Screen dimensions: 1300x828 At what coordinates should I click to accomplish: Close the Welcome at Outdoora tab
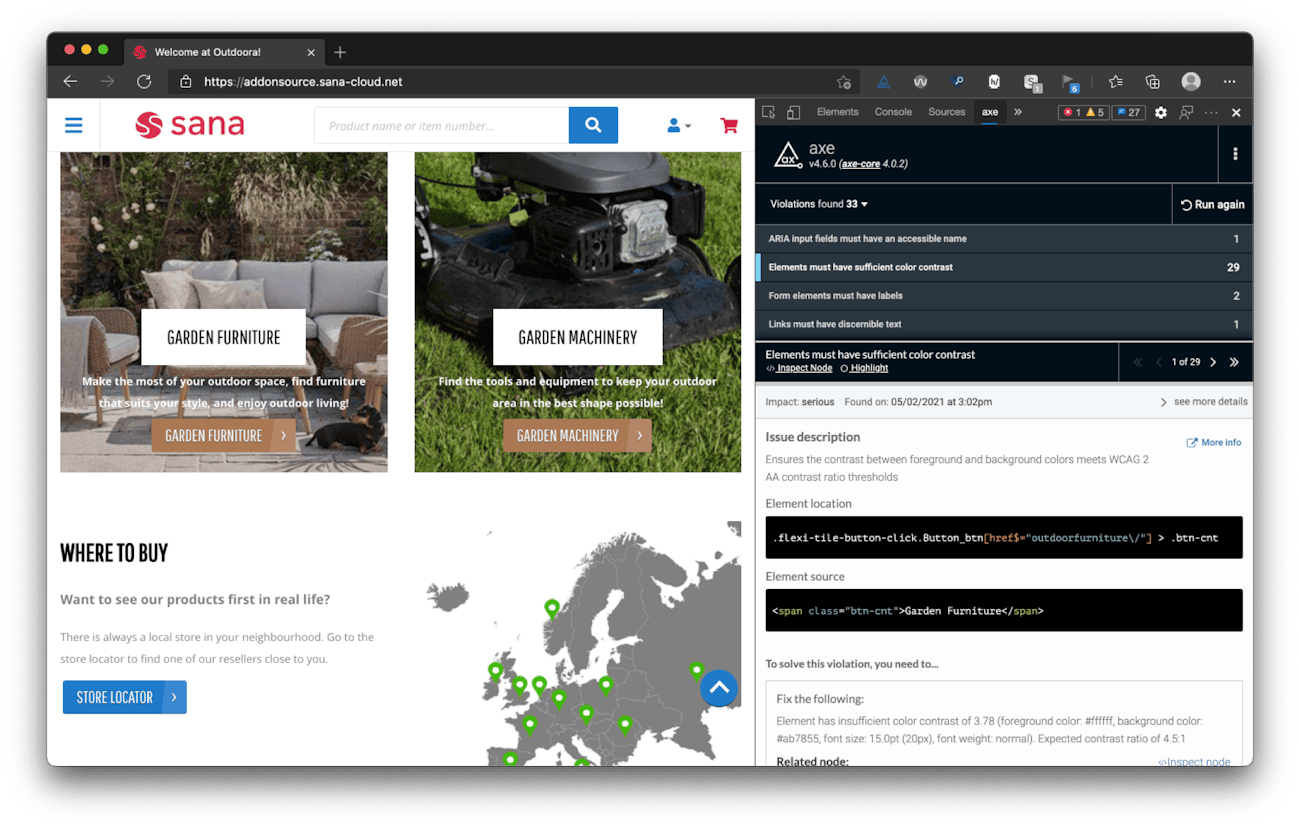(311, 52)
